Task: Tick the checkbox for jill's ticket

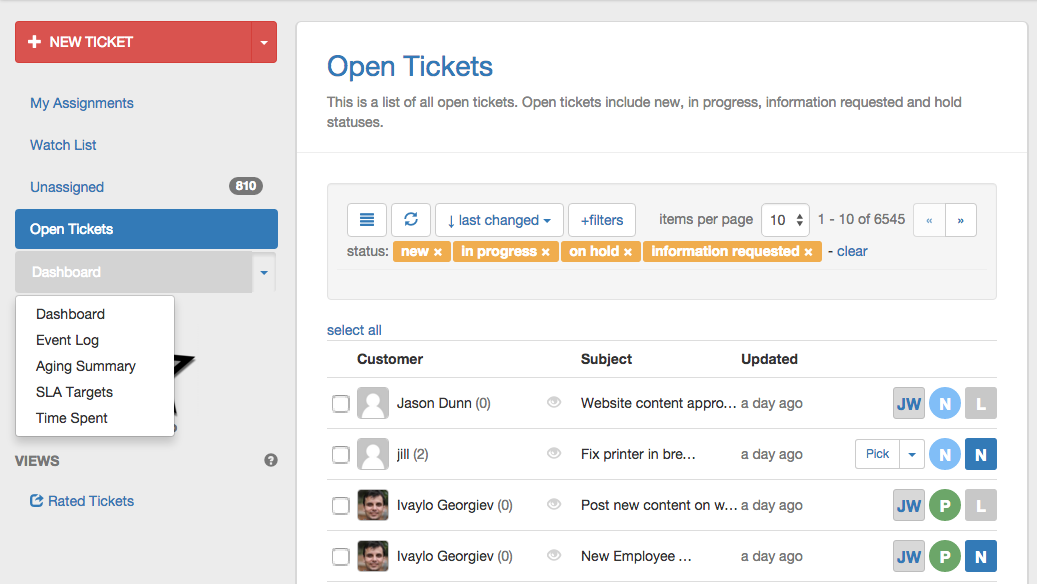Action: [341, 455]
